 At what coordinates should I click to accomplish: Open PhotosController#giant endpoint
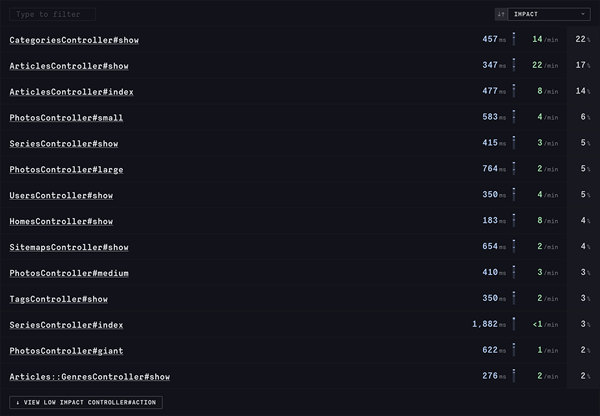66,351
